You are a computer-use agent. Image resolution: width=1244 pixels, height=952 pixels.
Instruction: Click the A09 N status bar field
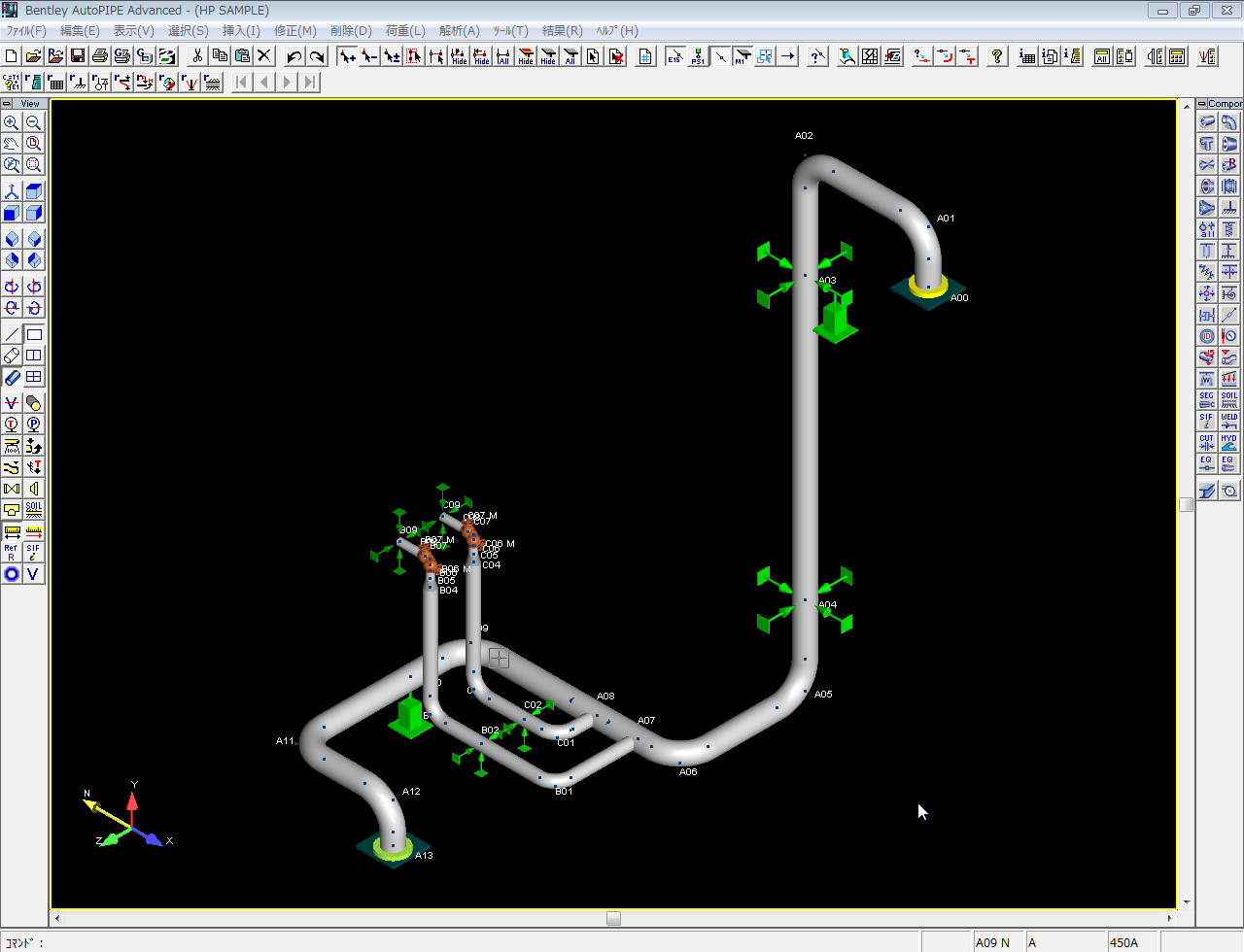[997, 942]
